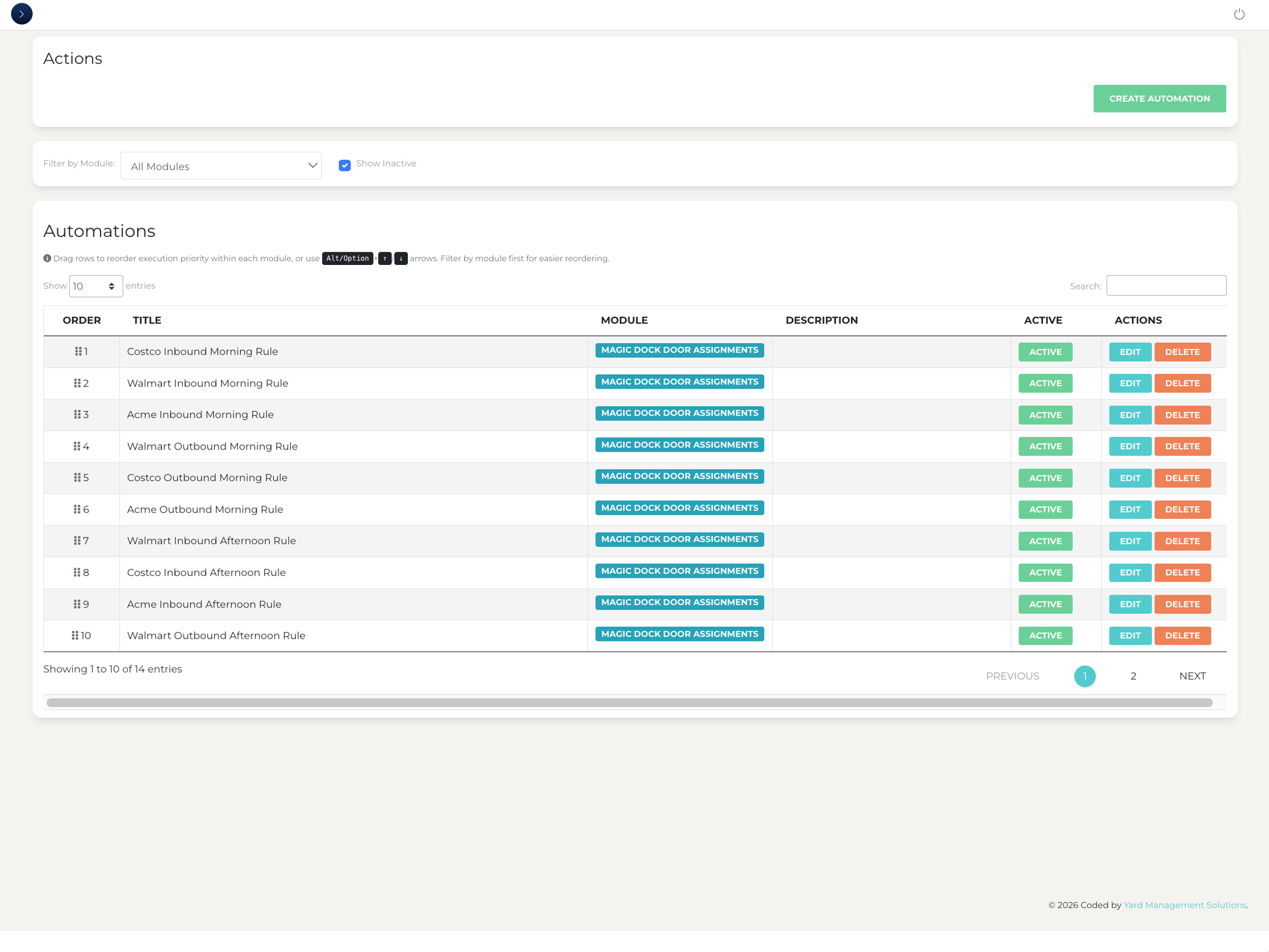
Task: Edit the Walmart Inbound Morning Rule
Action: tap(1129, 383)
